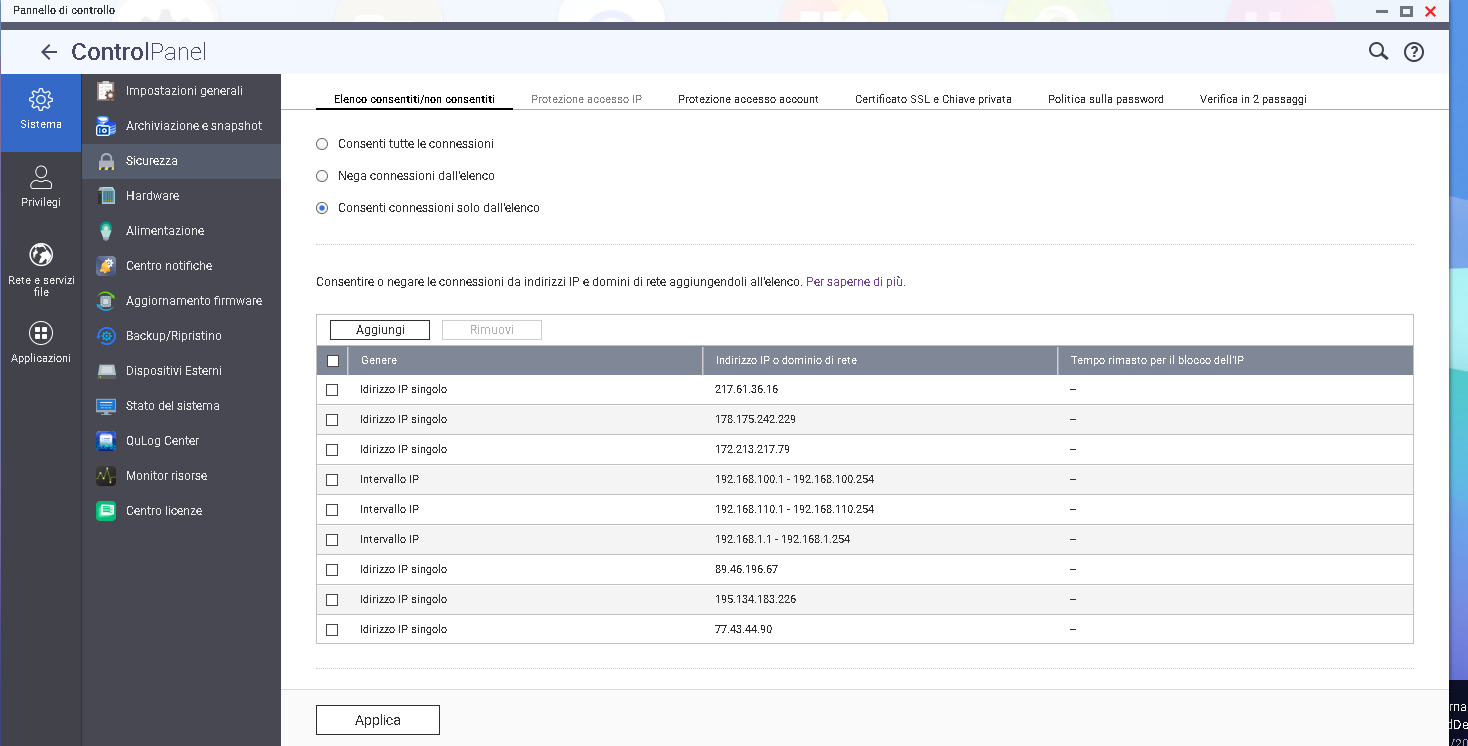Click the Stato del sistema monitor icon
The height and width of the screenshot is (746, 1468).
(x=106, y=406)
